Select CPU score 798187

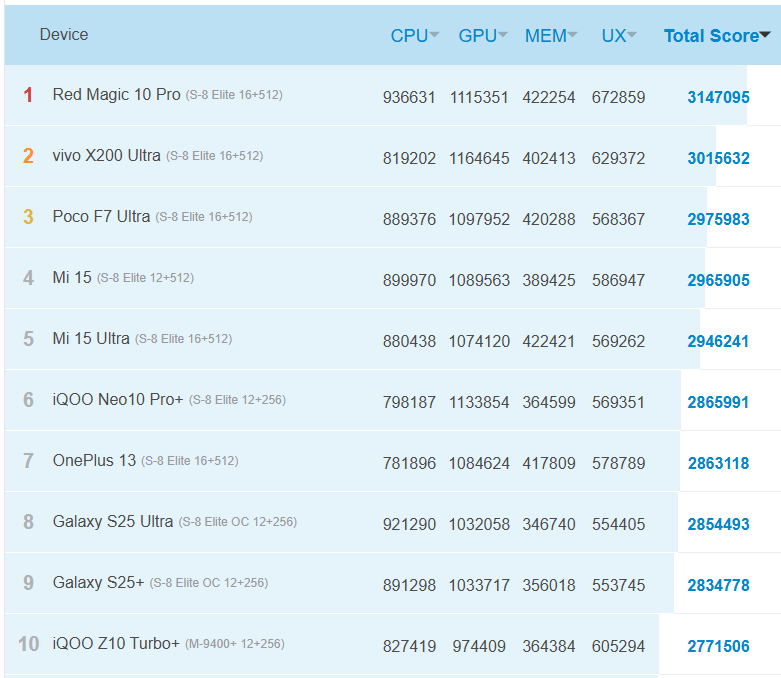409,403
